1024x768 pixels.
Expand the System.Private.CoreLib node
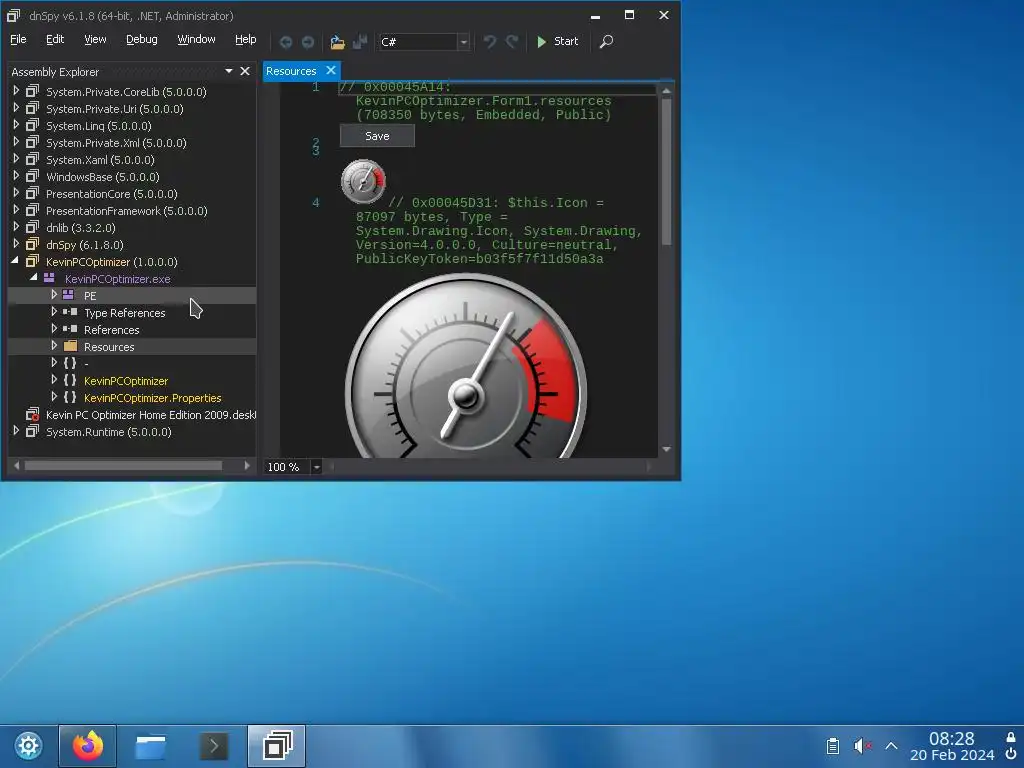click(16, 91)
